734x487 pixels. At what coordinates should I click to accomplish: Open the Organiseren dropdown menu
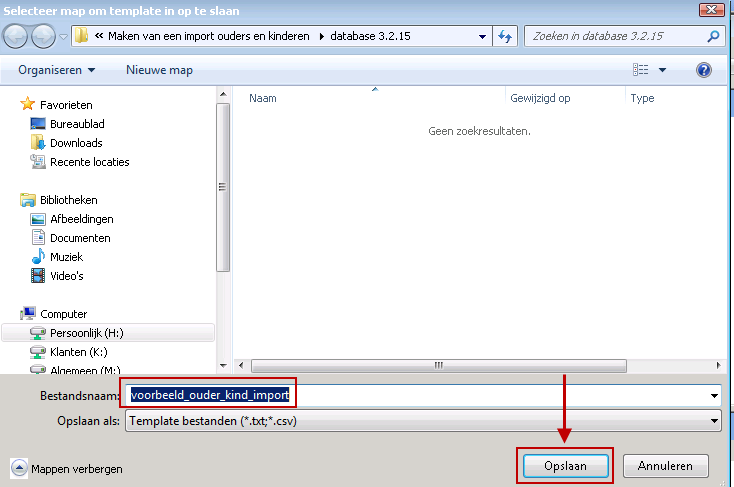[x=56, y=70]
